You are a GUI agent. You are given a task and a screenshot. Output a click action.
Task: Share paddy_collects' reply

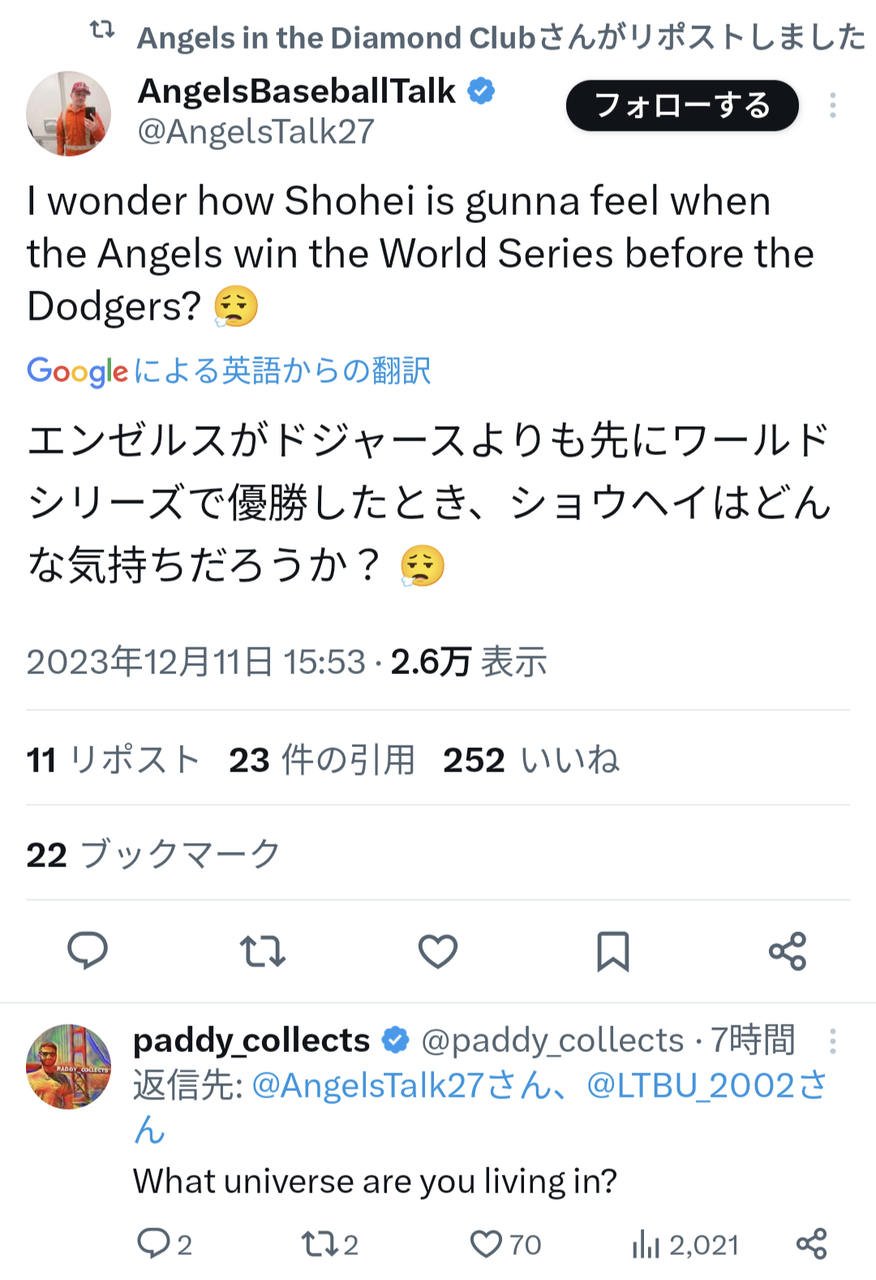tap(811, 1244)
